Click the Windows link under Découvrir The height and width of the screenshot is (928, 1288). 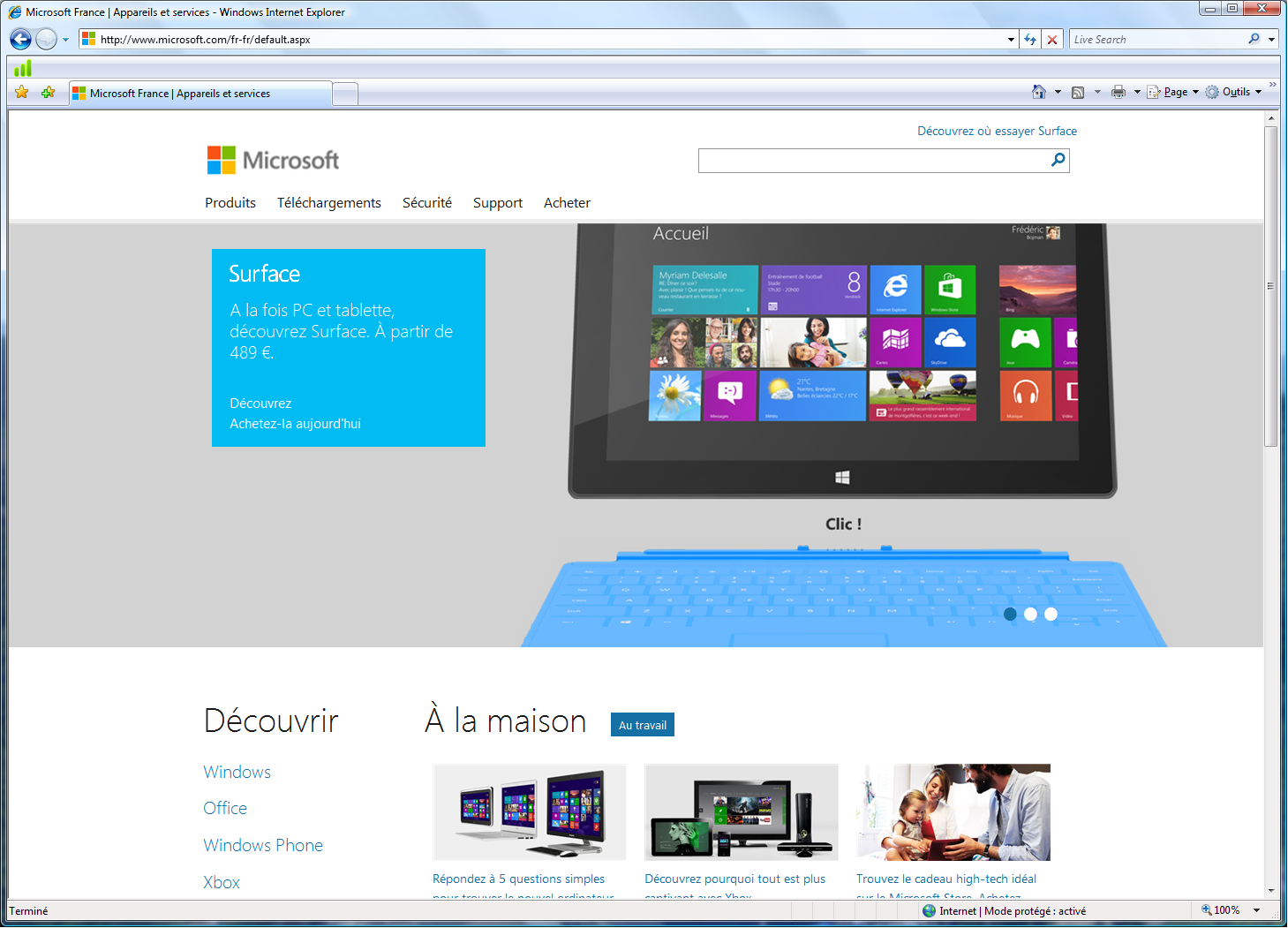(x=237, y=772)
